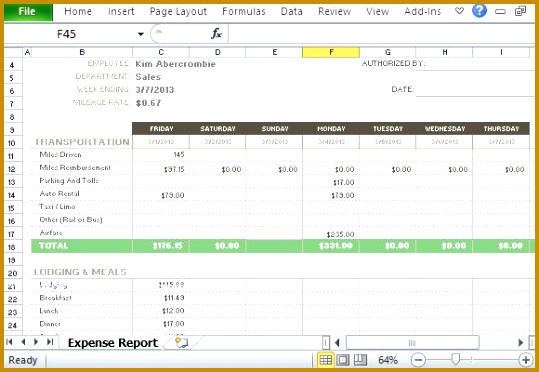
Task: Click the Insert Function fx icon
Action: click(216, 34)
